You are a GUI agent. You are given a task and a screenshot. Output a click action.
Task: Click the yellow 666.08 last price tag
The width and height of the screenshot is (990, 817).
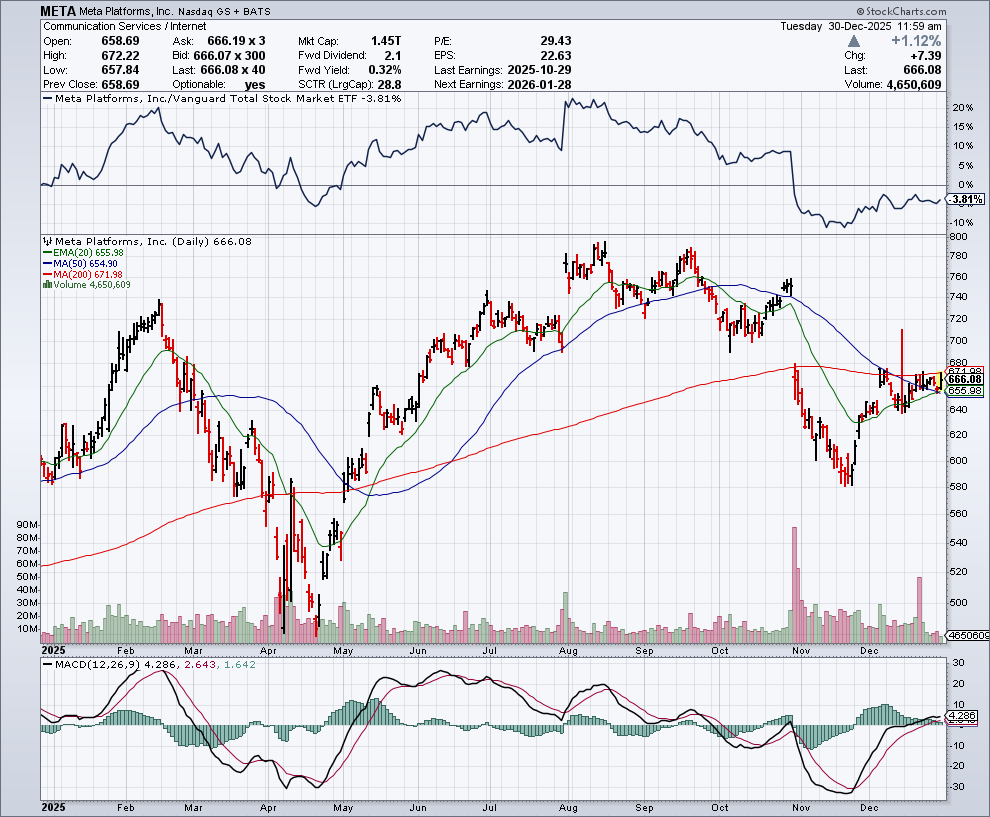click(964, 380)
